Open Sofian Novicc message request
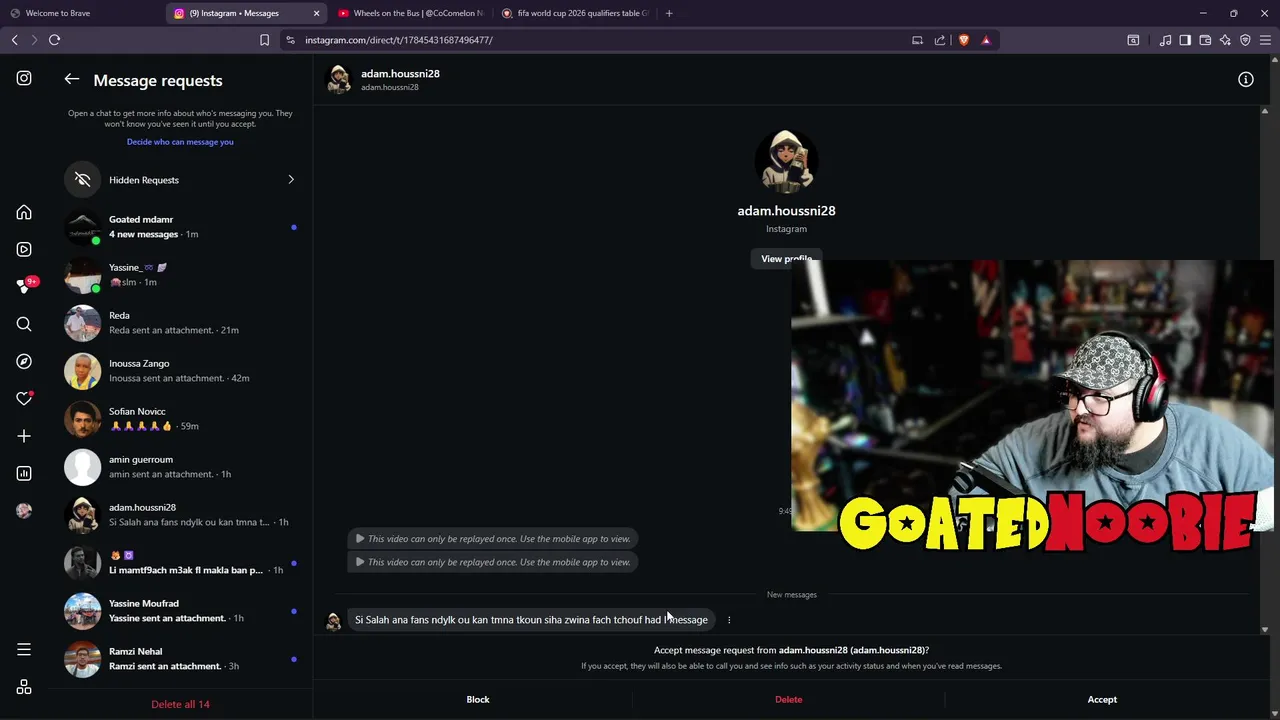 180,419
